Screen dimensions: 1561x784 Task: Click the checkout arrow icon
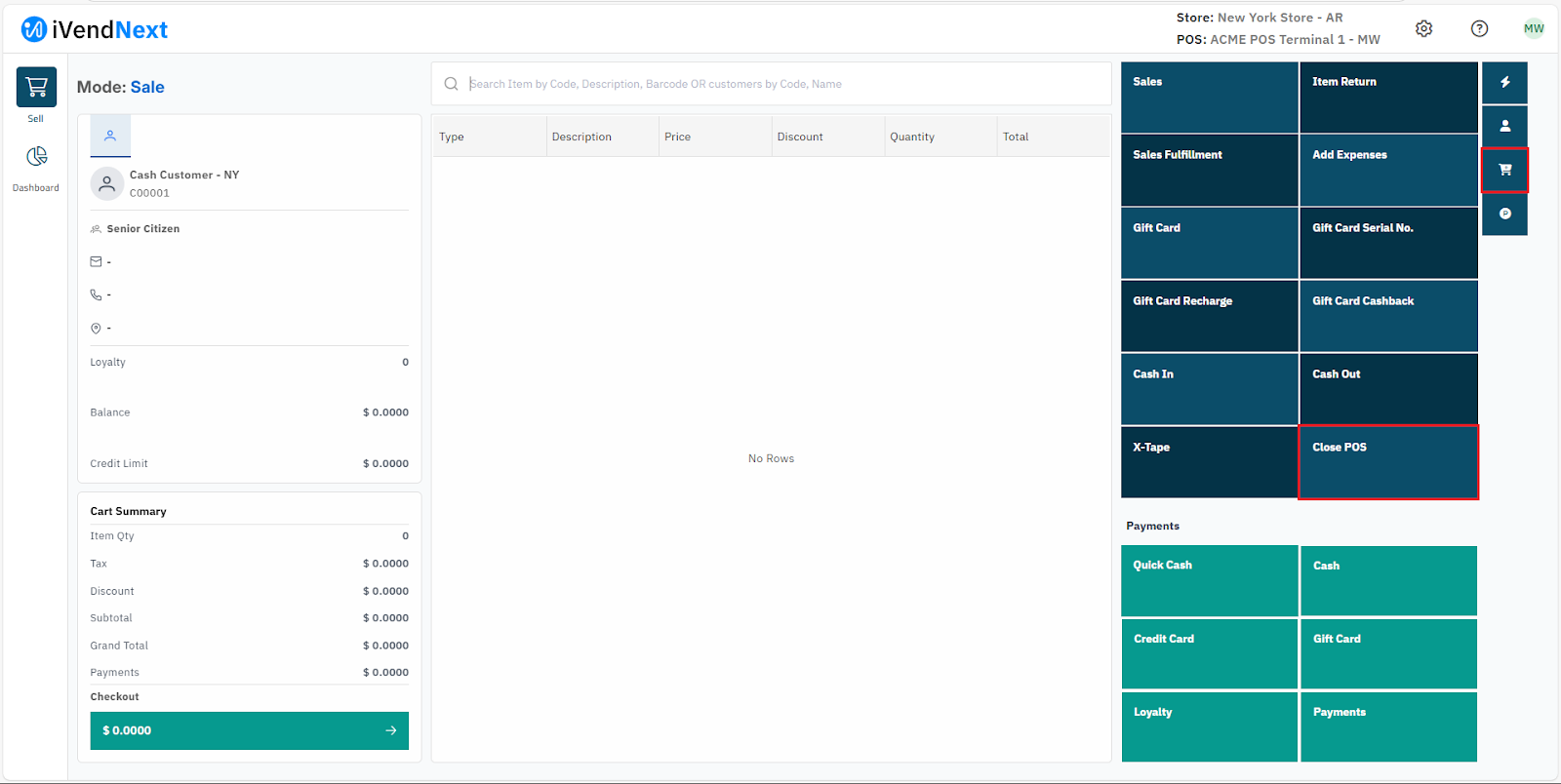[x=391, y=730]
